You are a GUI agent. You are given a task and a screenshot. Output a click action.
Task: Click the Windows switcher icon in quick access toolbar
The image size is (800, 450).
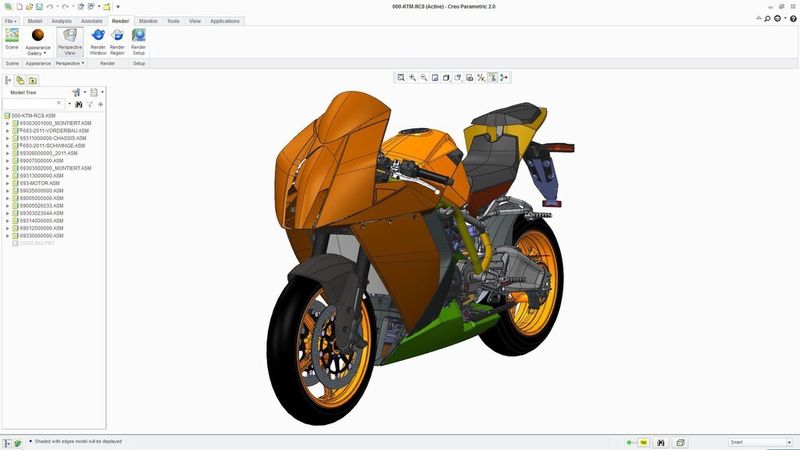pyautogui.click(x=91, y=7)
